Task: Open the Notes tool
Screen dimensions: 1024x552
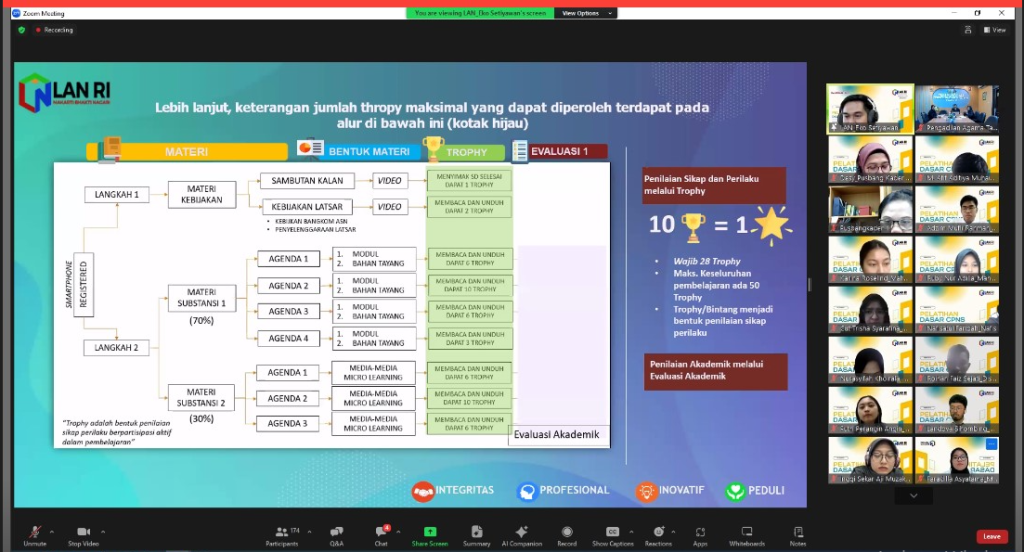Action: coord(798,534)
